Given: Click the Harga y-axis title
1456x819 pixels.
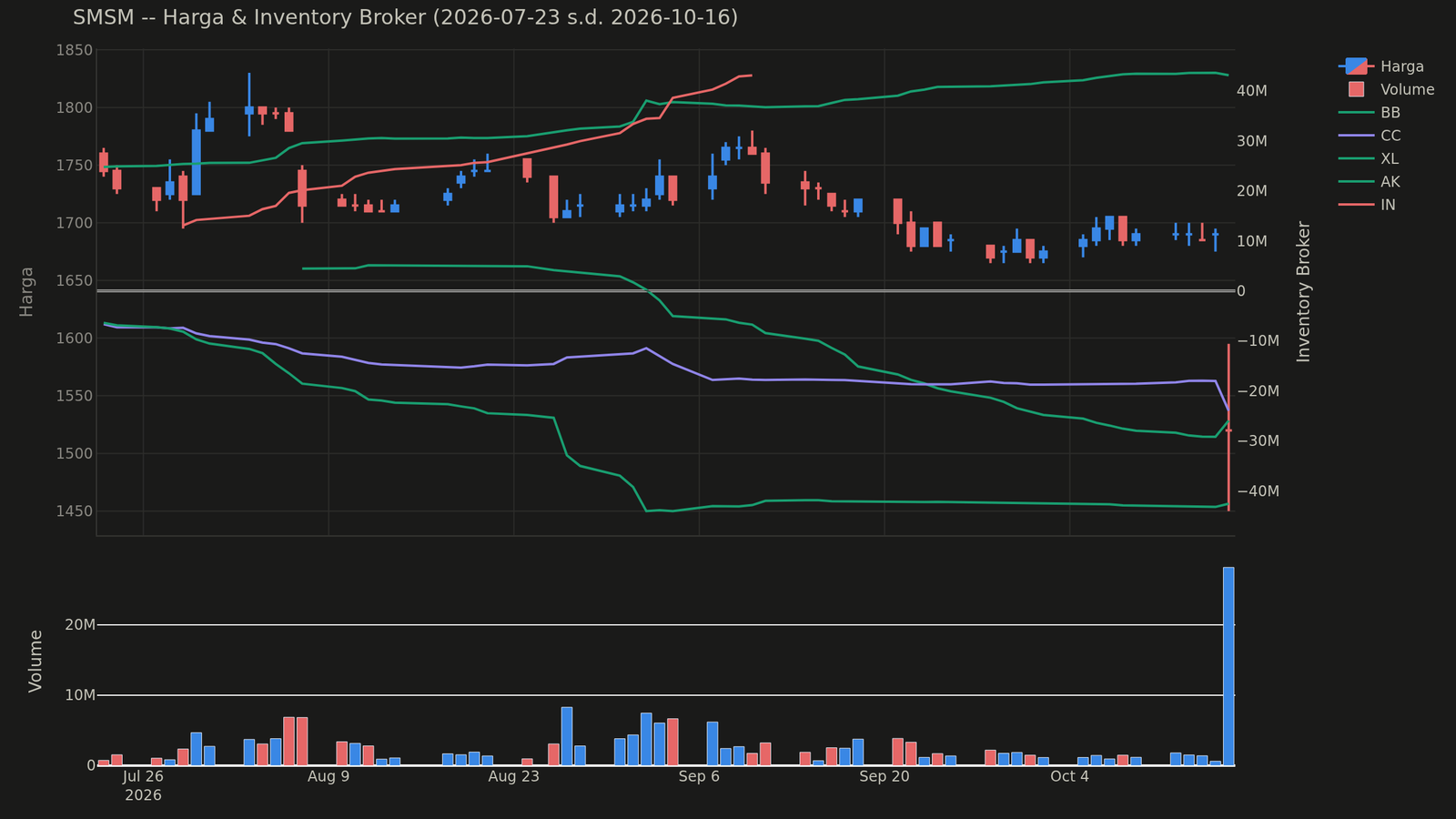Looking at the screenshot, I should click(x=26, y=291).
